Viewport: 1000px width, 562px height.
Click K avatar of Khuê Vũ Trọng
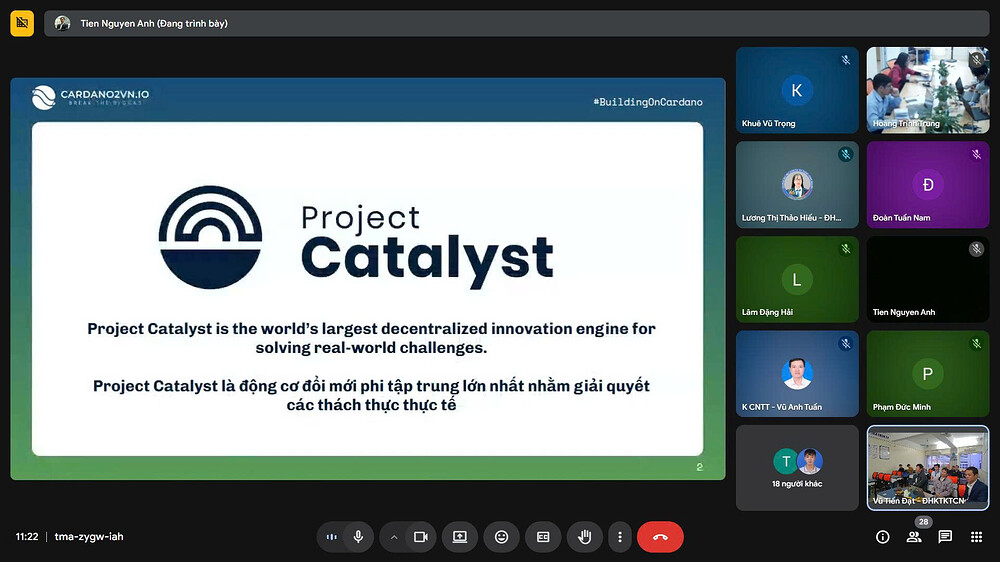point(797,90)
